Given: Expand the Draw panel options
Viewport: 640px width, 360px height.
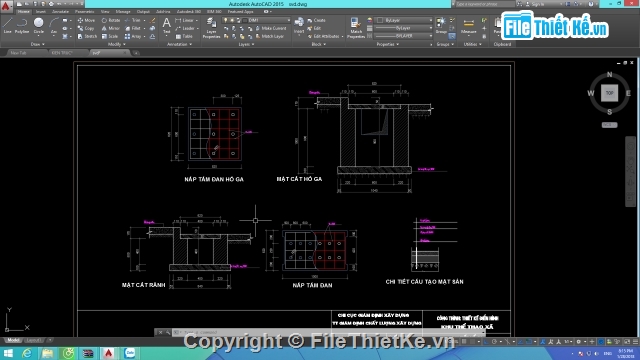Looking at the screenshot, I should (38, 44).
